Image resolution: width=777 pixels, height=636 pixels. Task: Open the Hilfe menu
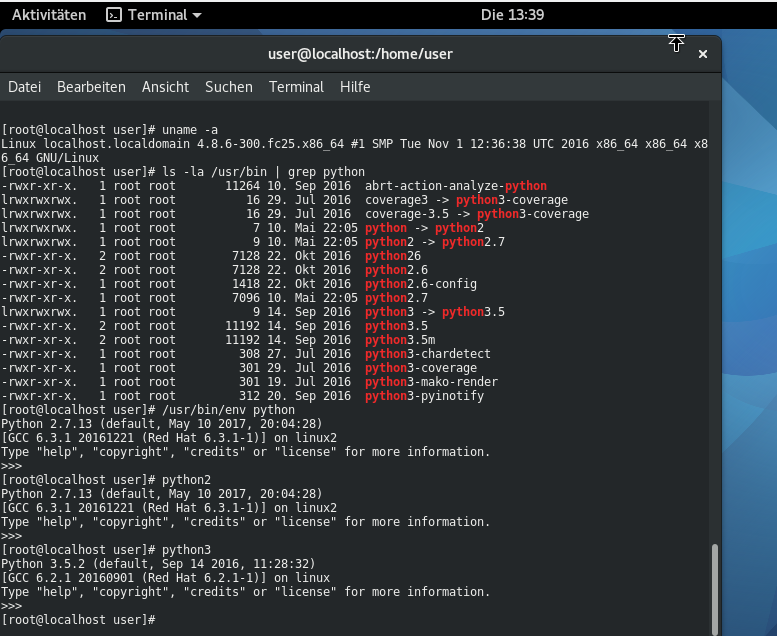point(355,87)
